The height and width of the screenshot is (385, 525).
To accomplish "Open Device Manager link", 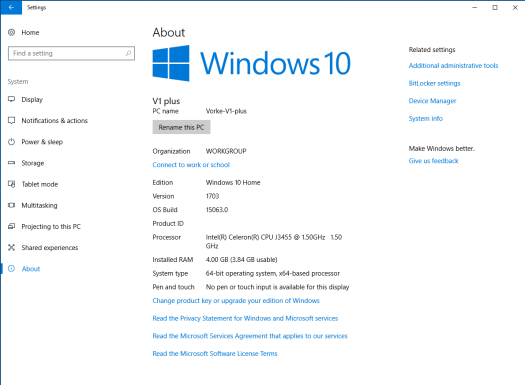I will [432, 101].
